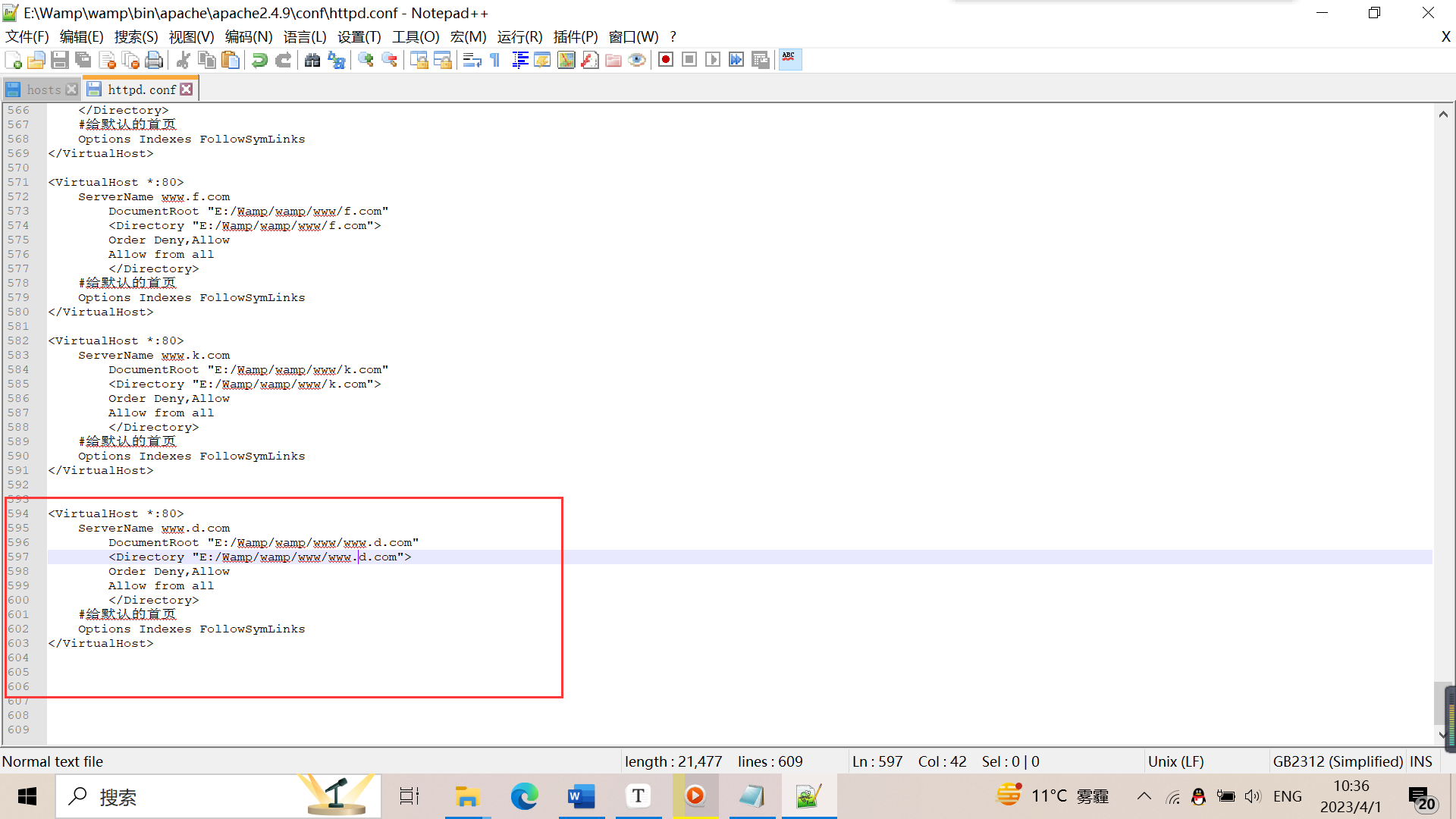Image resolution: width=1456 pixels, height=819 pixels.
Task: Open the Document Map panel
Action: coord(566,60)
